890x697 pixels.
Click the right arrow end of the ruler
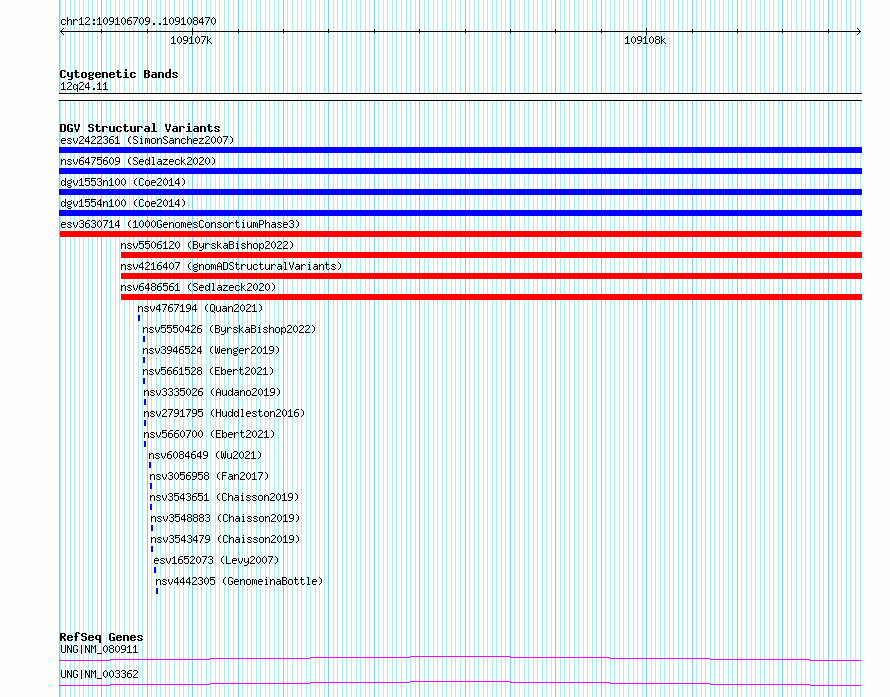pos(859,32)
